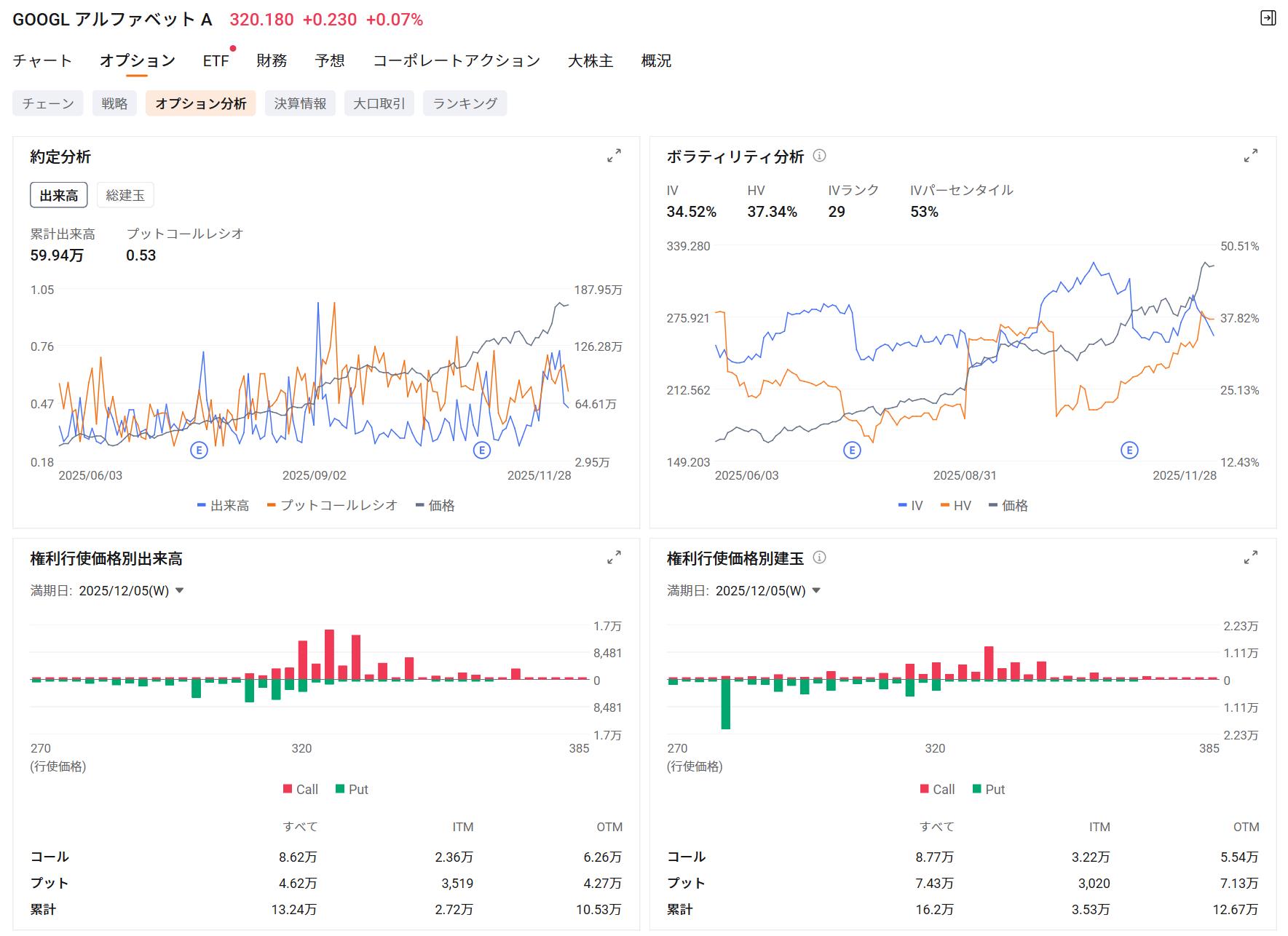Open info tooltip beside 権利行使価格別建玉 title
This screenshot has width=1288, height=936.
[x=819, y=558]
